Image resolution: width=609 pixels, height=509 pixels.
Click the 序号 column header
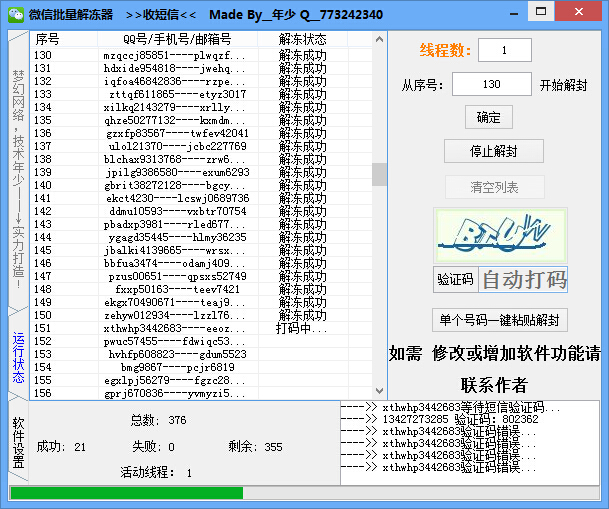(64, 39)
